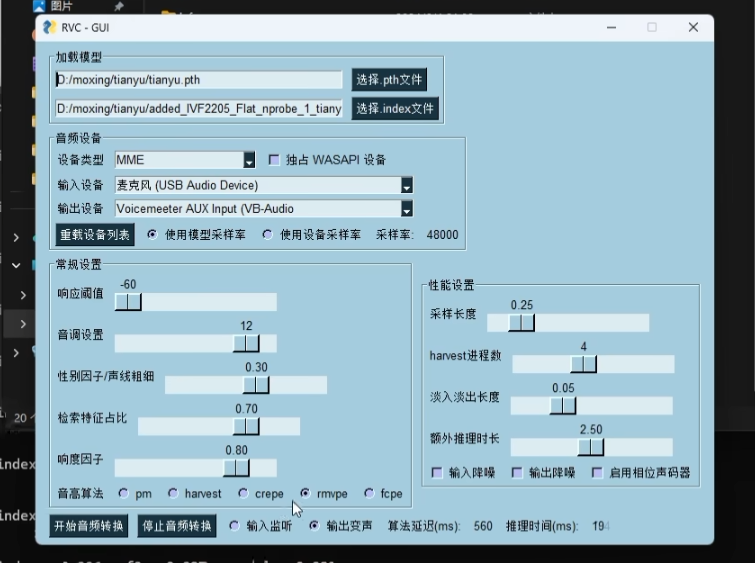This screenshot has height=563, width=755.
Task: Enable 输出降噪 checkbox
Action: click(517, 472)
